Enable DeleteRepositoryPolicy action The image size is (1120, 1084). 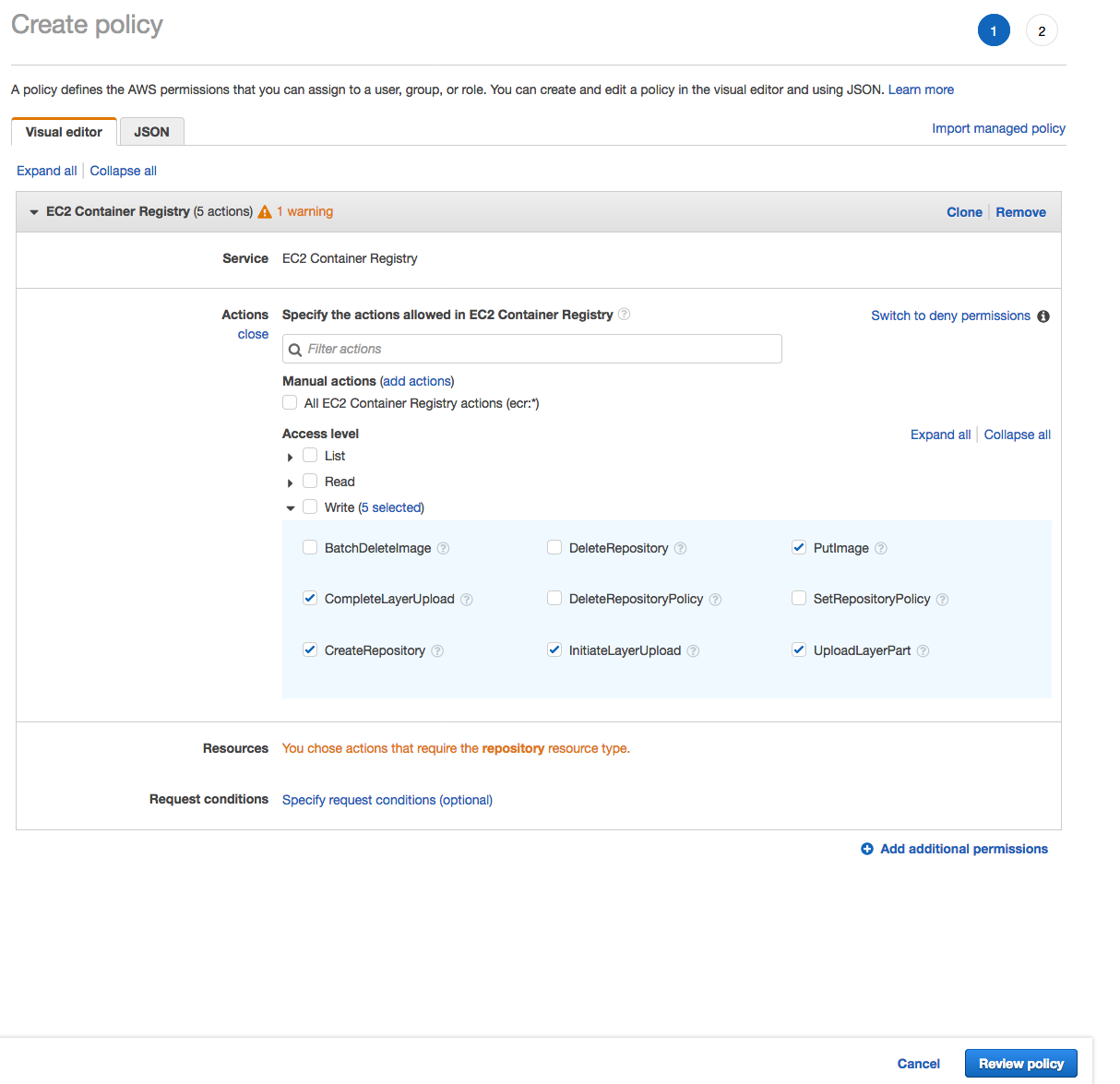[554, 598]
